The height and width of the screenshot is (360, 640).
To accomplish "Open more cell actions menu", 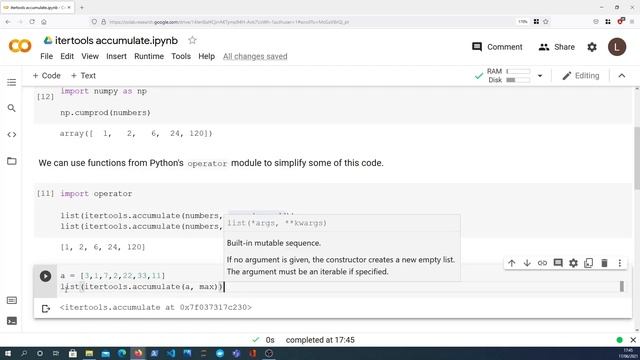I will pyautogui.click(x=620, y=263).
